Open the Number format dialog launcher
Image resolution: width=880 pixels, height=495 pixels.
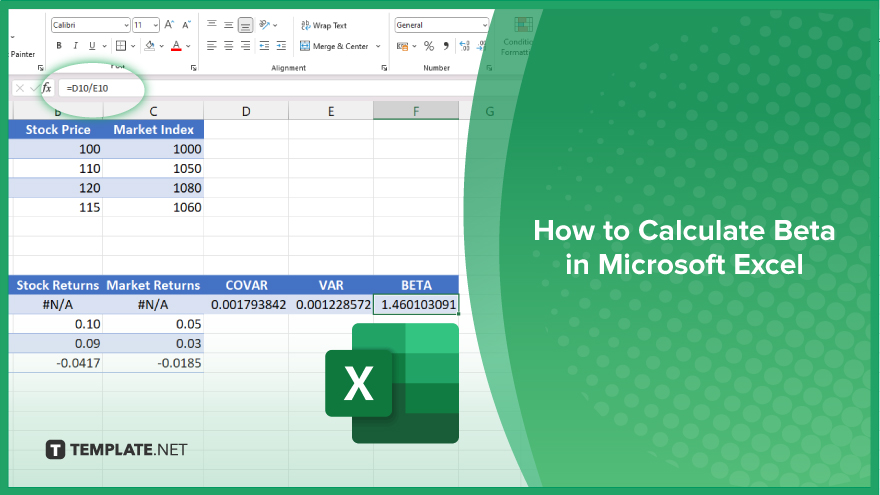point(489,68)
